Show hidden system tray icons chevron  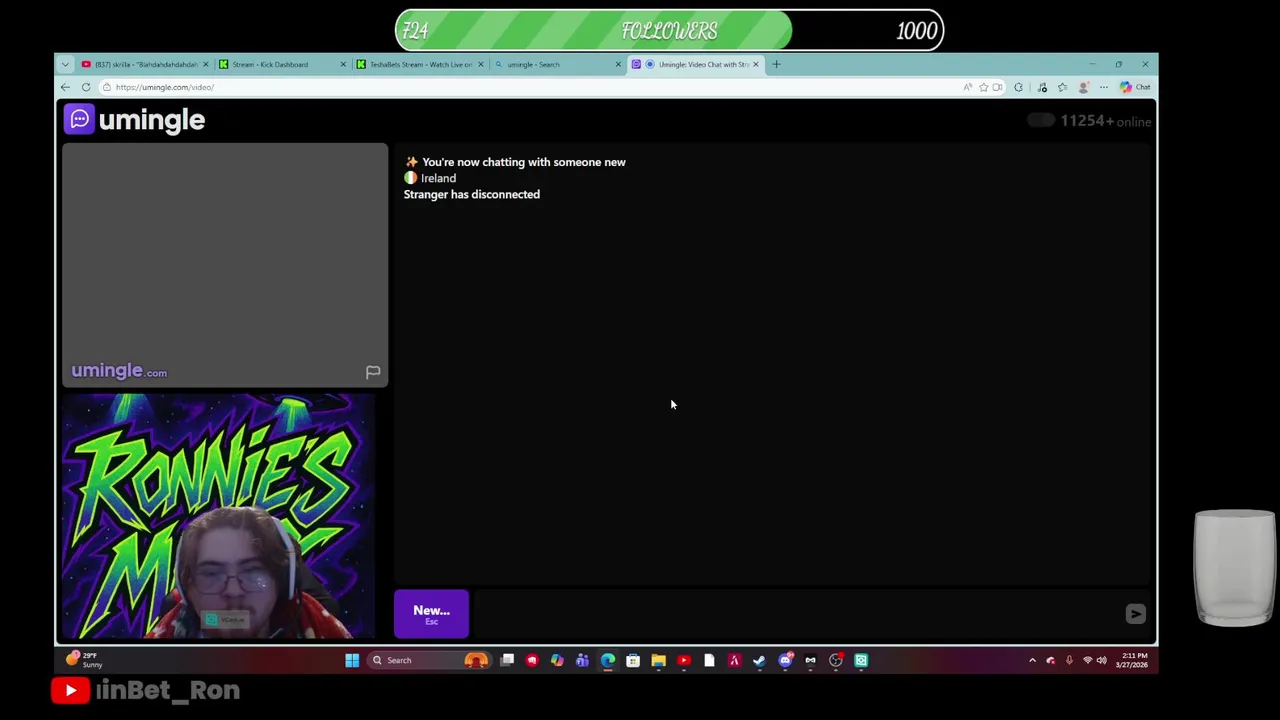[1032, 660]
